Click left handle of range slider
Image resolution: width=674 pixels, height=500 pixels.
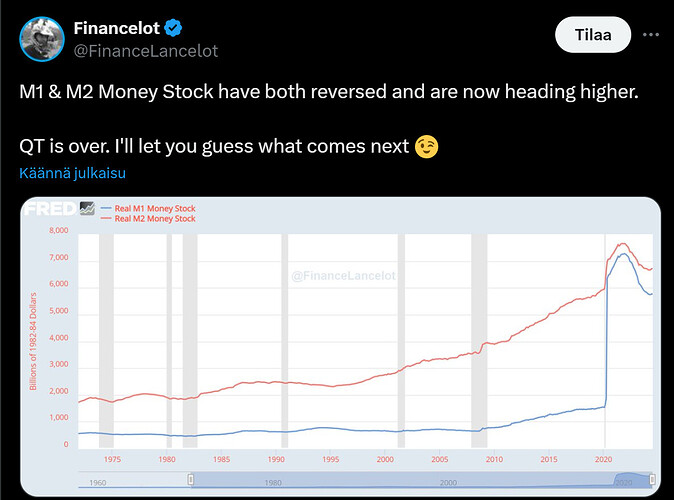coord(191,479)
